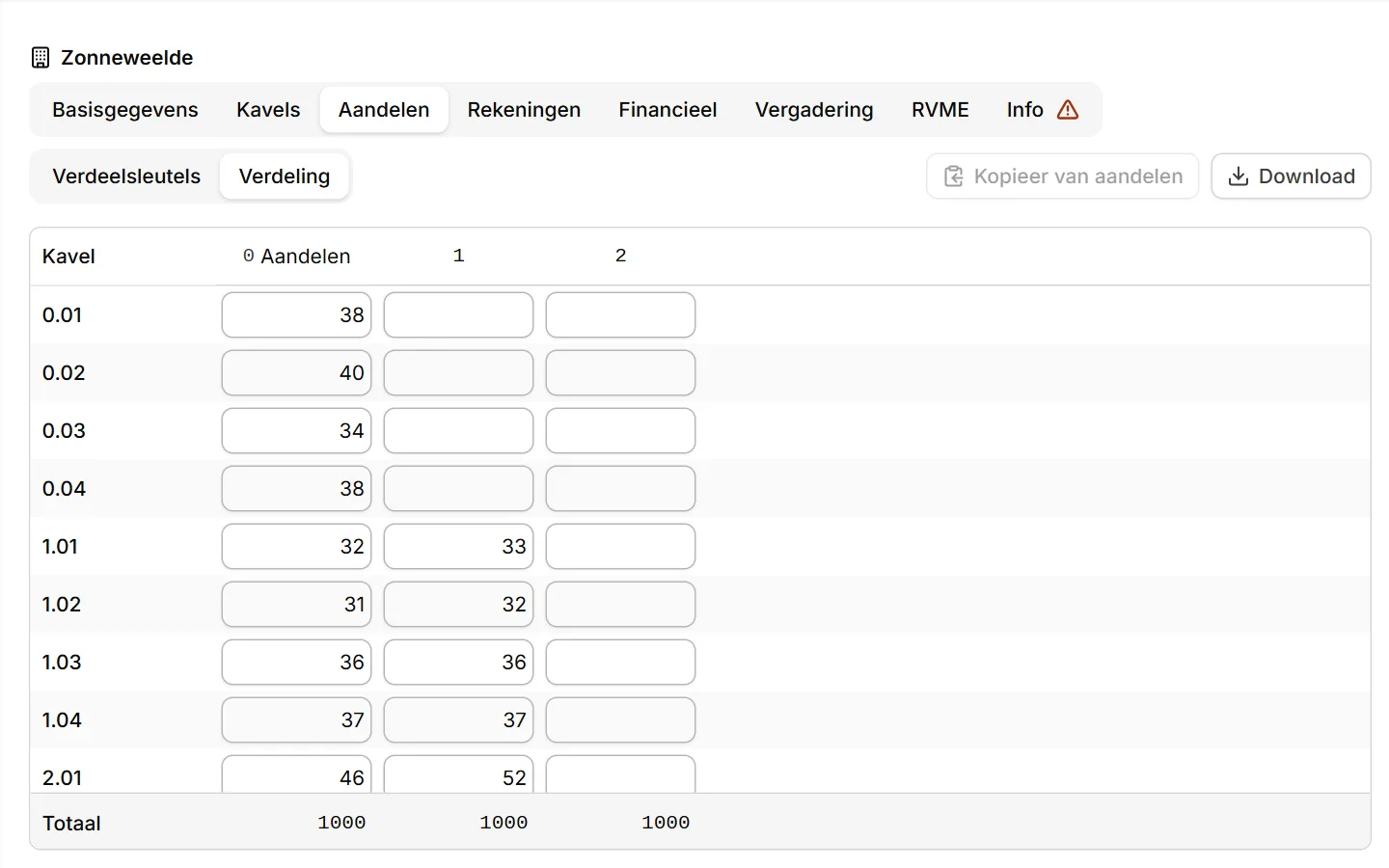Click empty column 1 field of kavel 0.01

pos(458,315)
